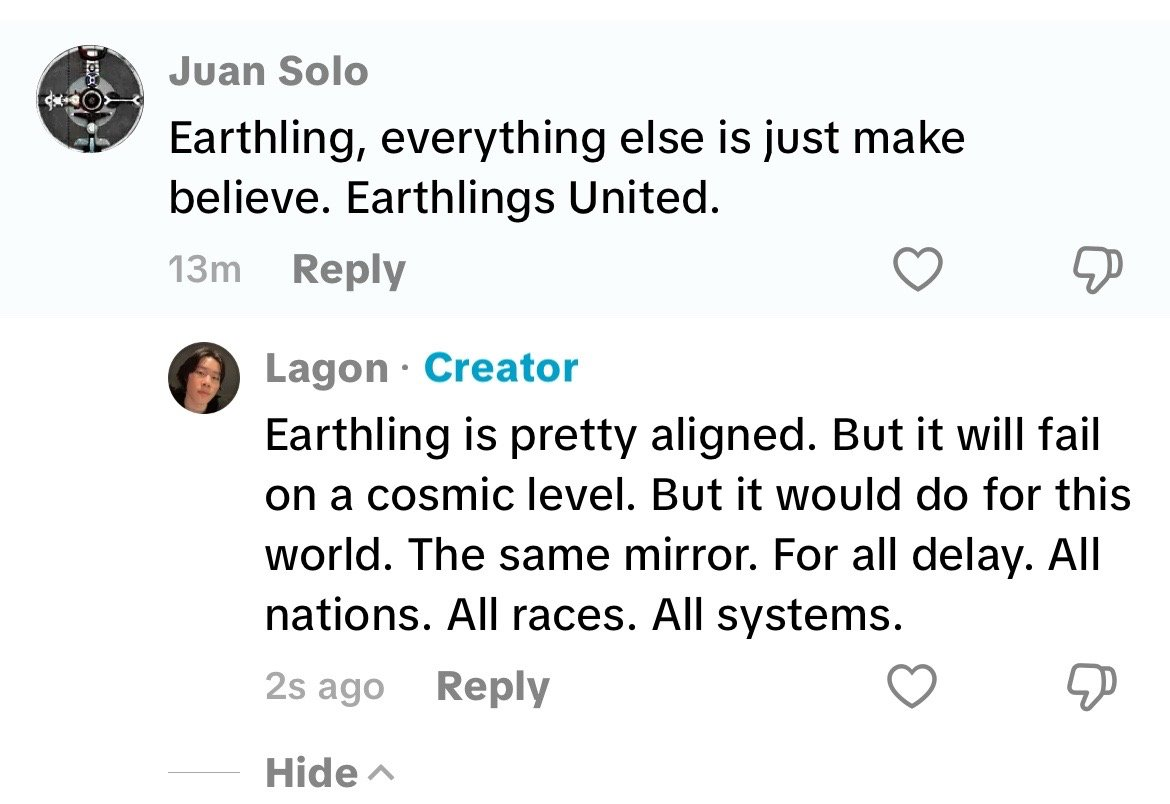Tap the heart on Lagon's reply
Image resolution: width=1170 pixels, height=804 pixels.
pyautogui.click(x=912, y=686)
